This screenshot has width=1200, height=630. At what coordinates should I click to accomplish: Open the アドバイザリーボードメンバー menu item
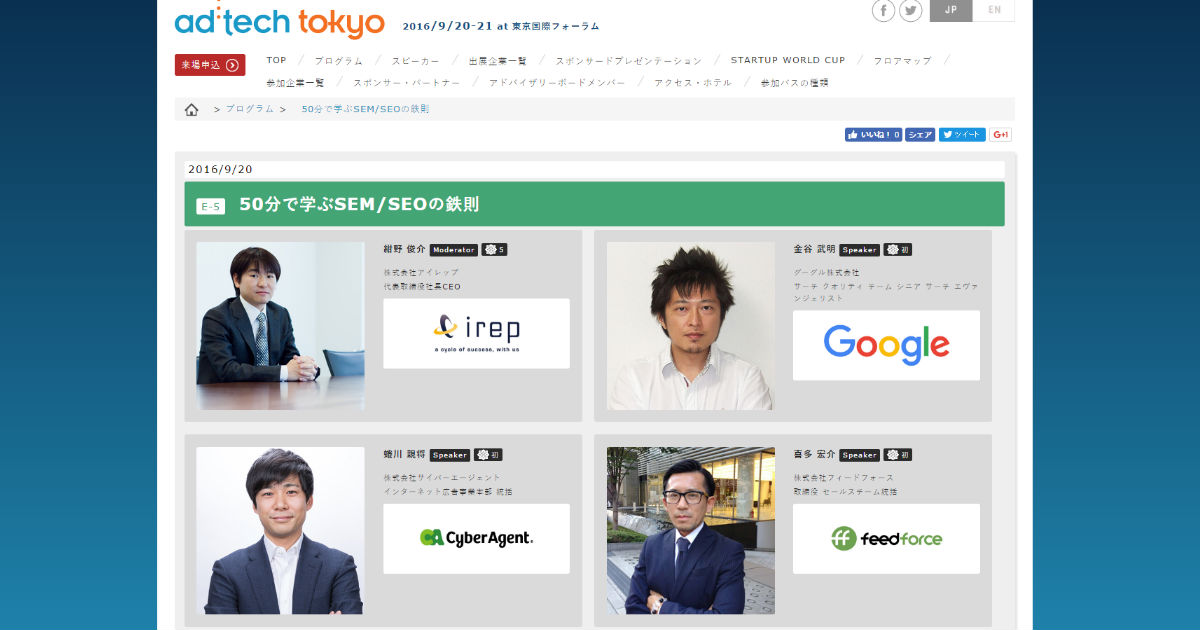pos(557,83)
